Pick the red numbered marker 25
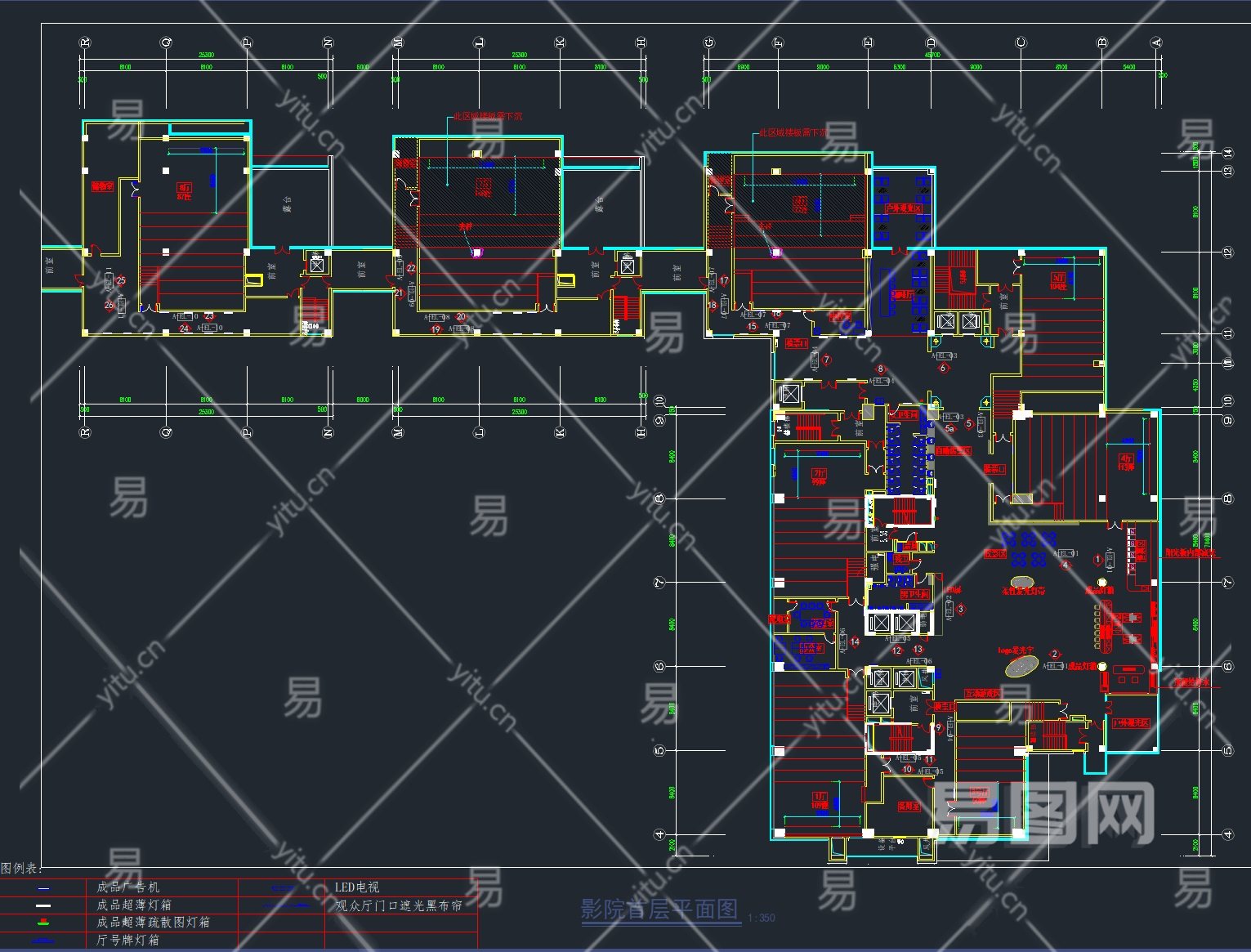Screen dimensions: 1251x952 (121, 280)
